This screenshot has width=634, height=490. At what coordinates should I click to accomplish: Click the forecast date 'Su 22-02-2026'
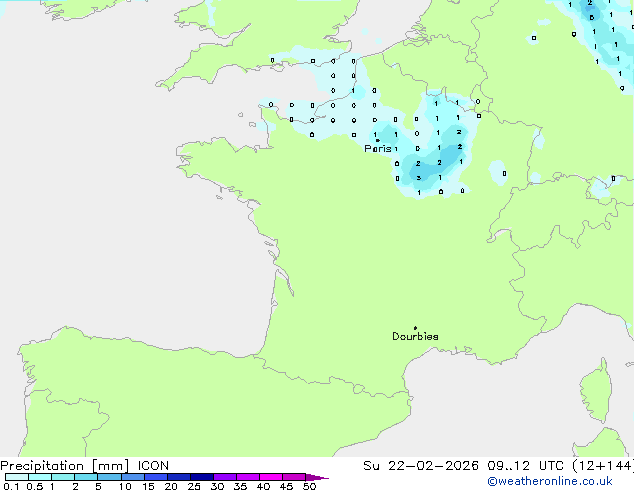[x=421, y=466]
